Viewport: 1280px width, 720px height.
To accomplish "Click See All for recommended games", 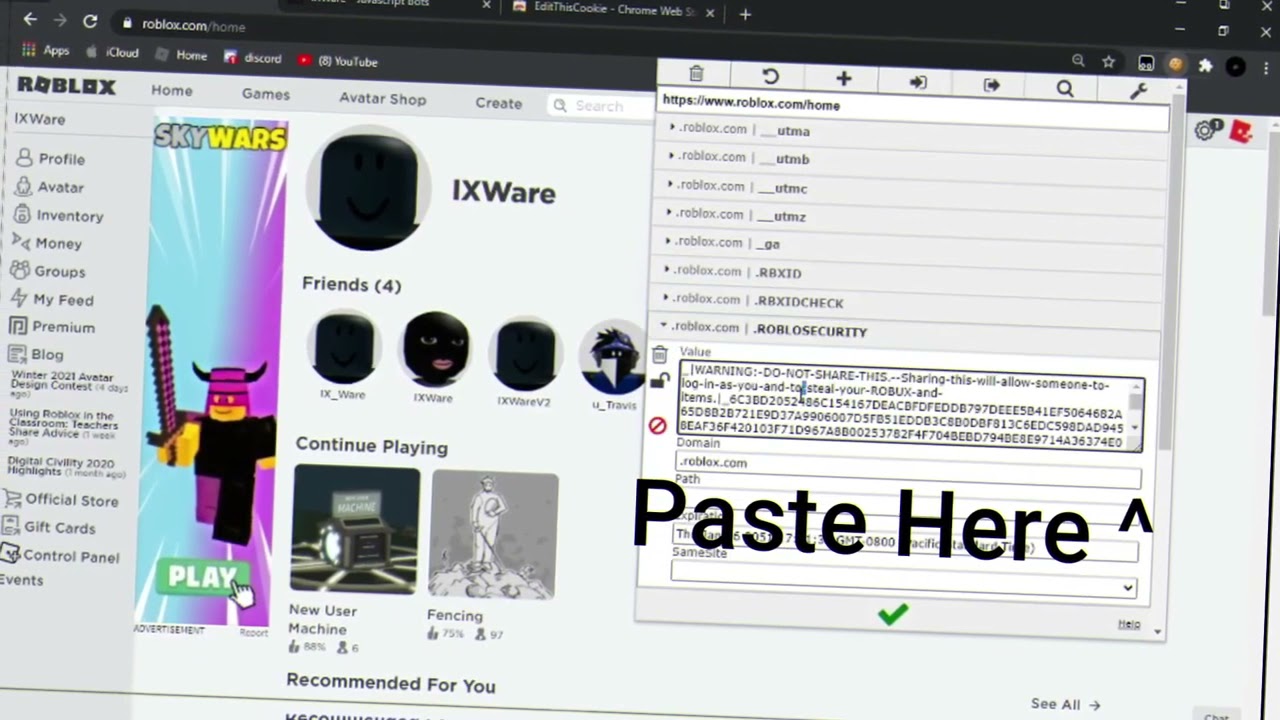I will click(x=1065, y=704).
